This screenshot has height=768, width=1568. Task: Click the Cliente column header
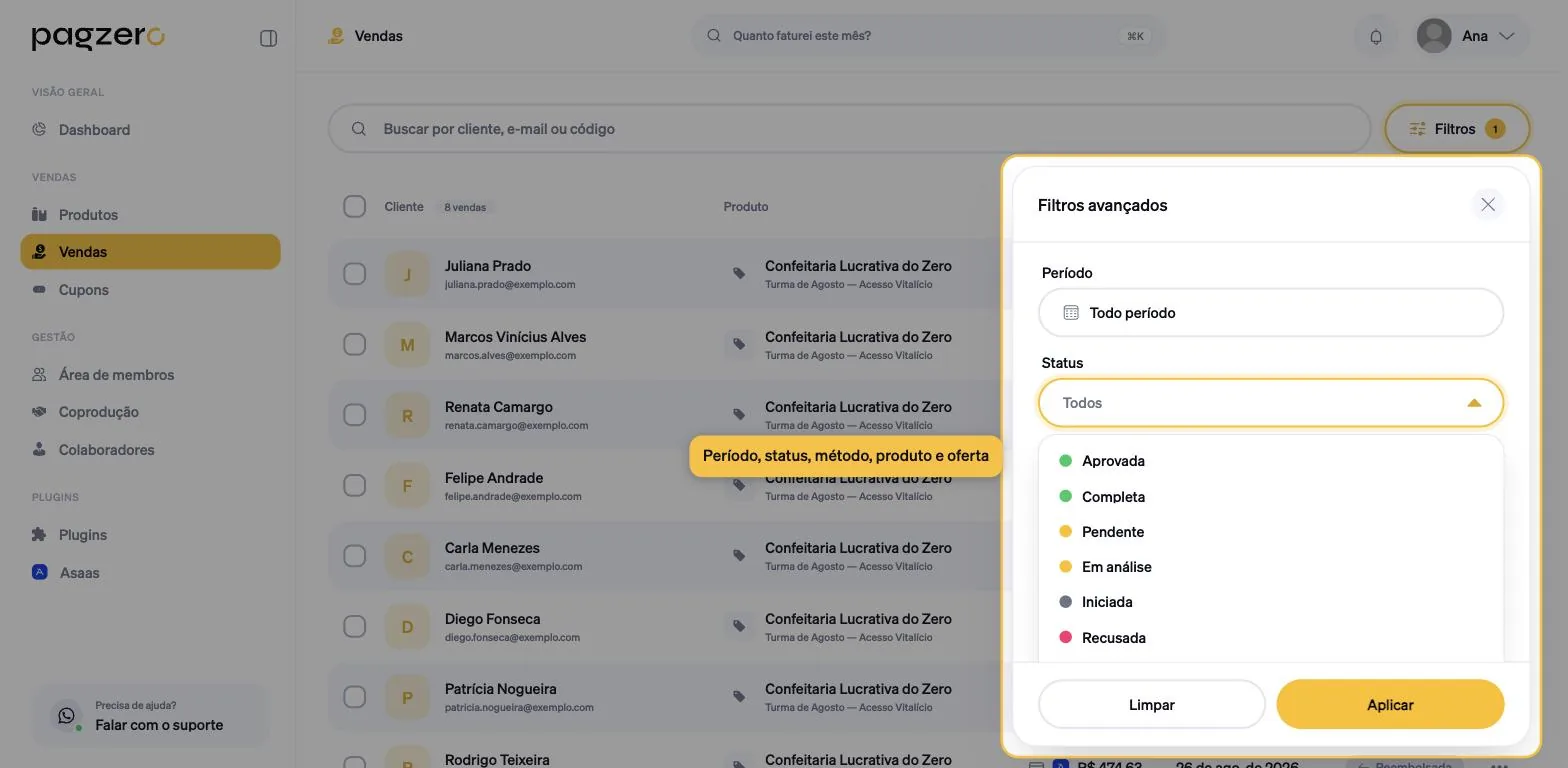coord(404,207)
